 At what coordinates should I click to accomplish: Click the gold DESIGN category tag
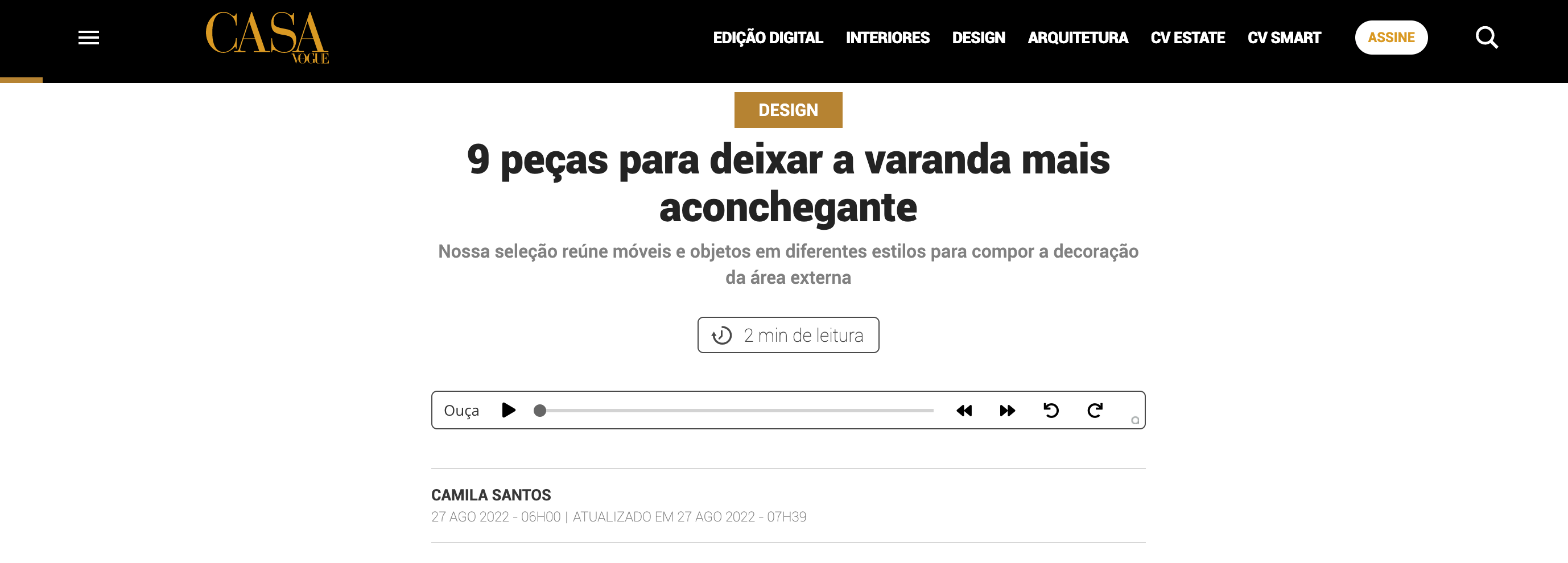[788, 110]
